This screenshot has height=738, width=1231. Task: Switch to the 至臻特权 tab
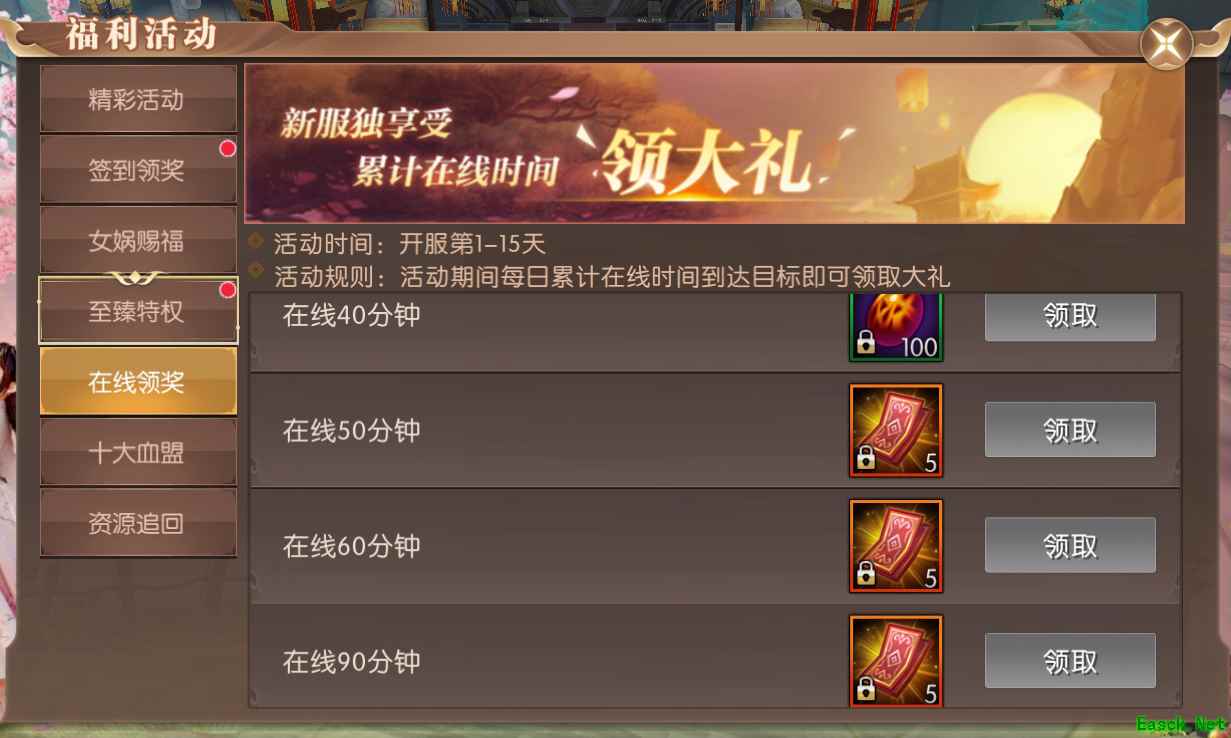coord(138,311)
